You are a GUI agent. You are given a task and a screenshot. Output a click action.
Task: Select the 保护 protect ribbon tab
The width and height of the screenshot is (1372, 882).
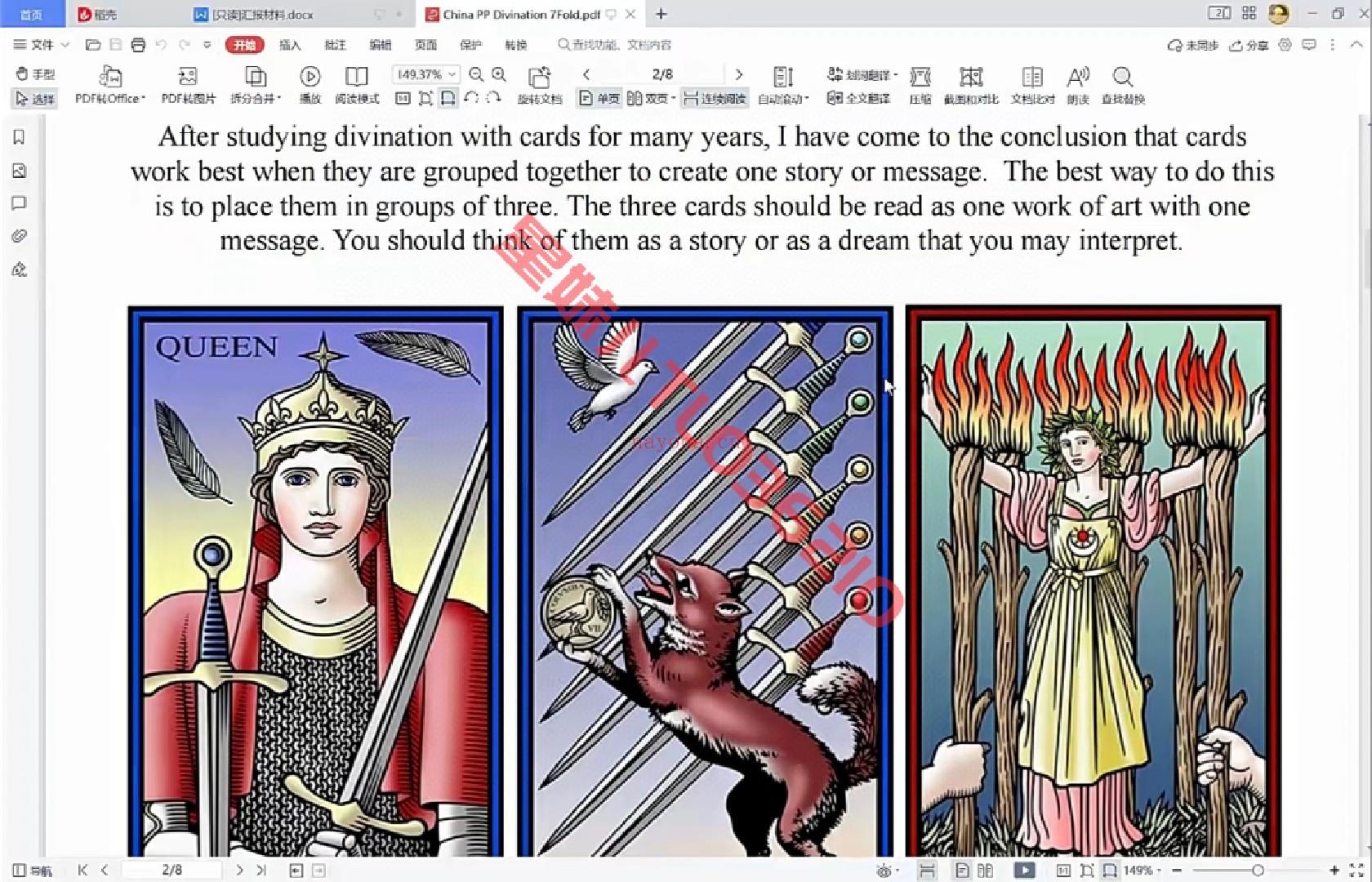pos(470,45)
